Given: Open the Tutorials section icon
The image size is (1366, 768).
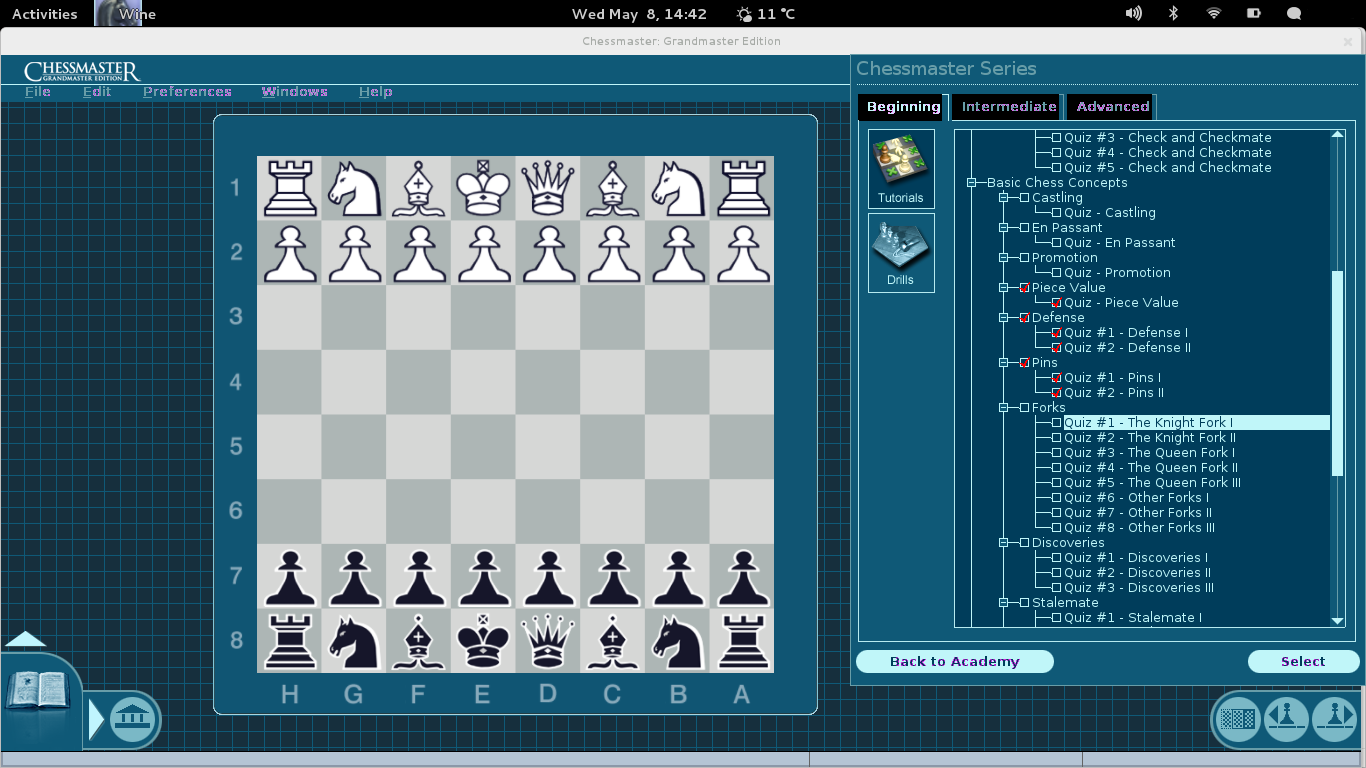Looking at the screenshot, I should click(x=901, y=168).
